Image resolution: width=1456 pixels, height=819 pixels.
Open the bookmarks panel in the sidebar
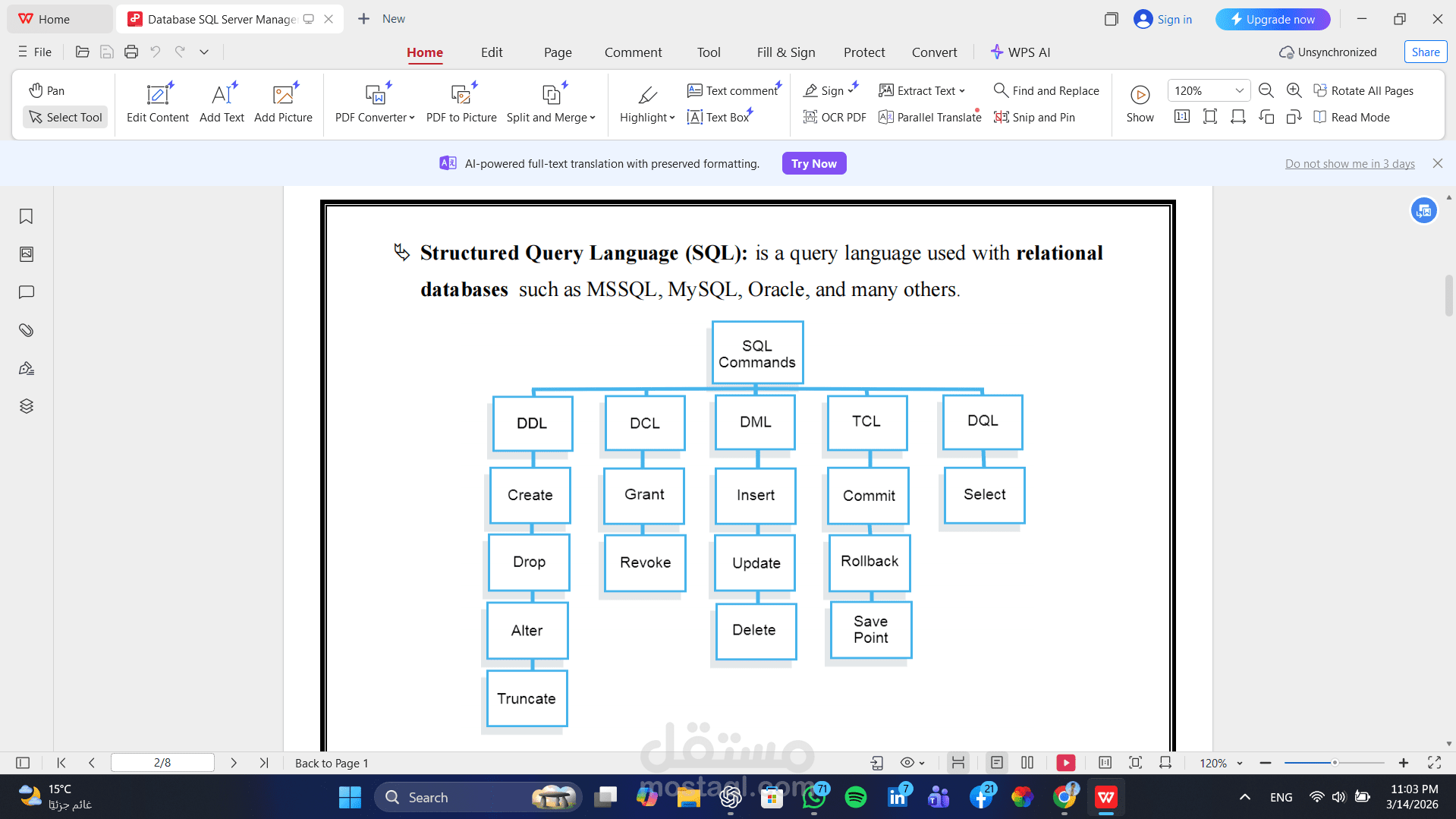pyautogui.click(x=26, y=216)
